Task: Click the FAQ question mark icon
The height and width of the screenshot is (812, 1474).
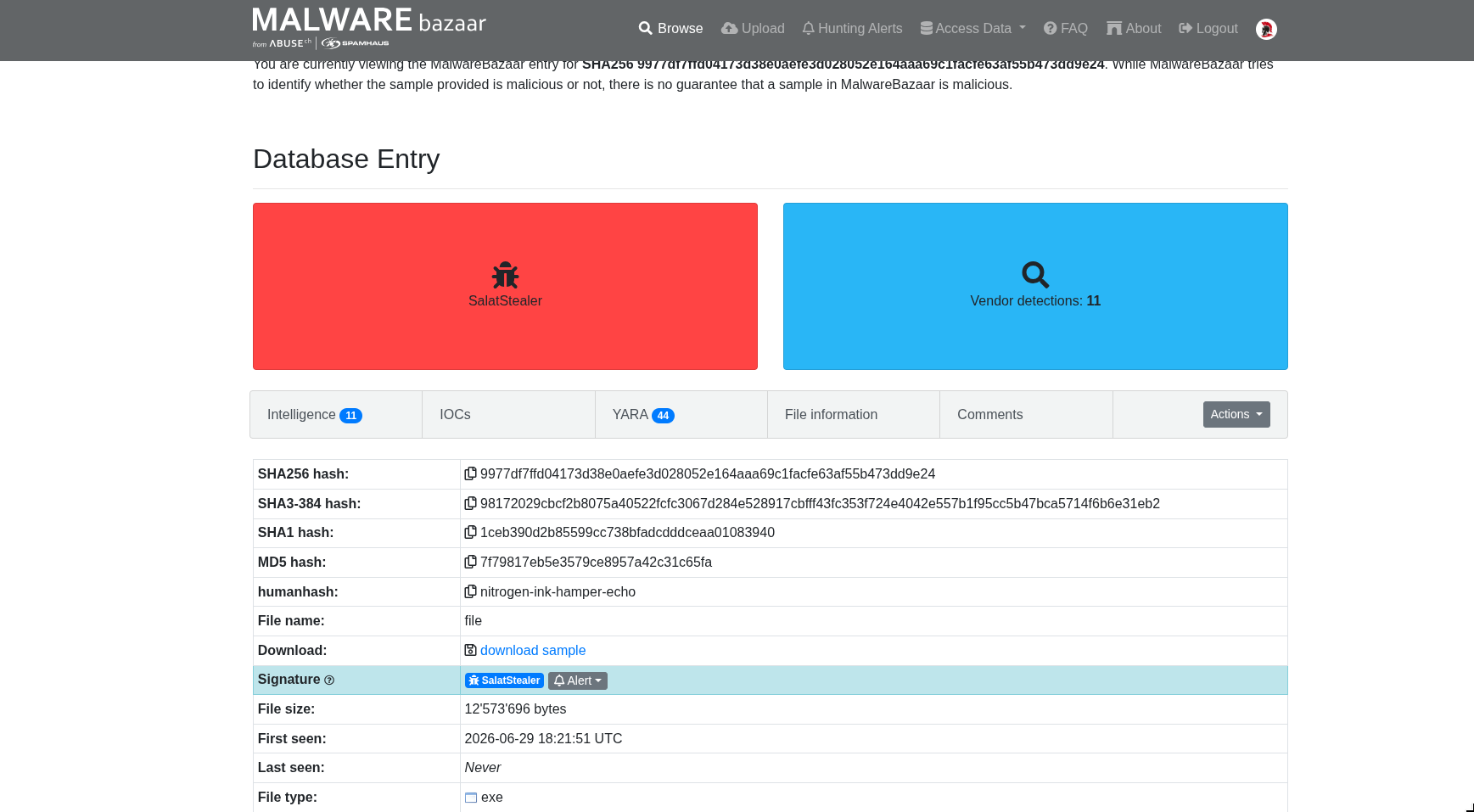Action: (1051, 28)
